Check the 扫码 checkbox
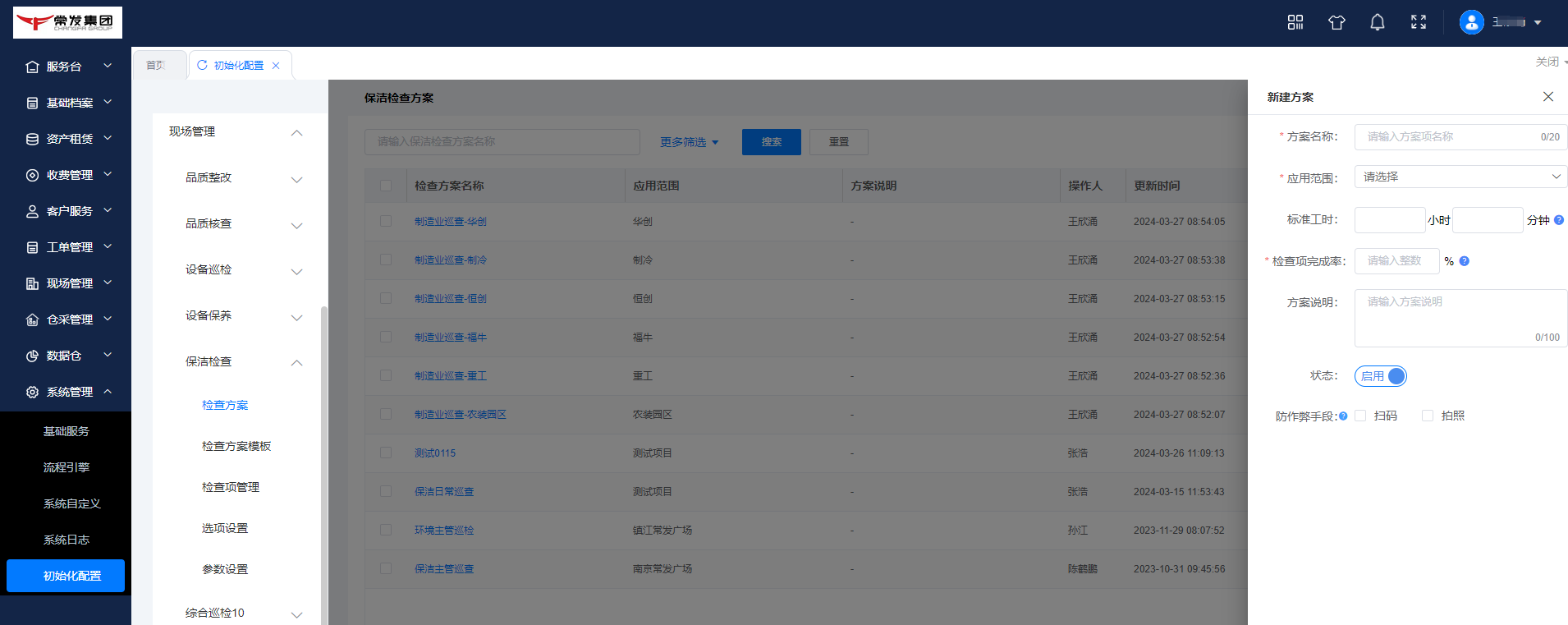The image size is (1568, 625). 1360,416
